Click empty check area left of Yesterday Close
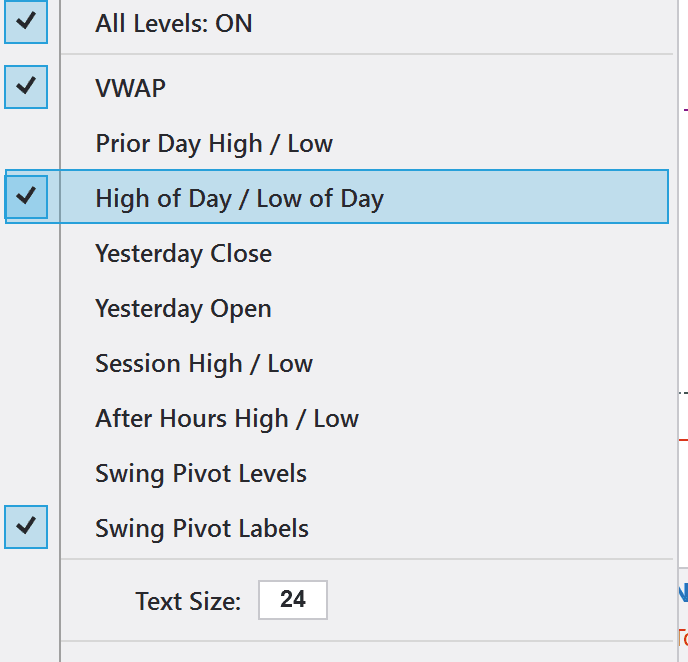 (26, 253)
